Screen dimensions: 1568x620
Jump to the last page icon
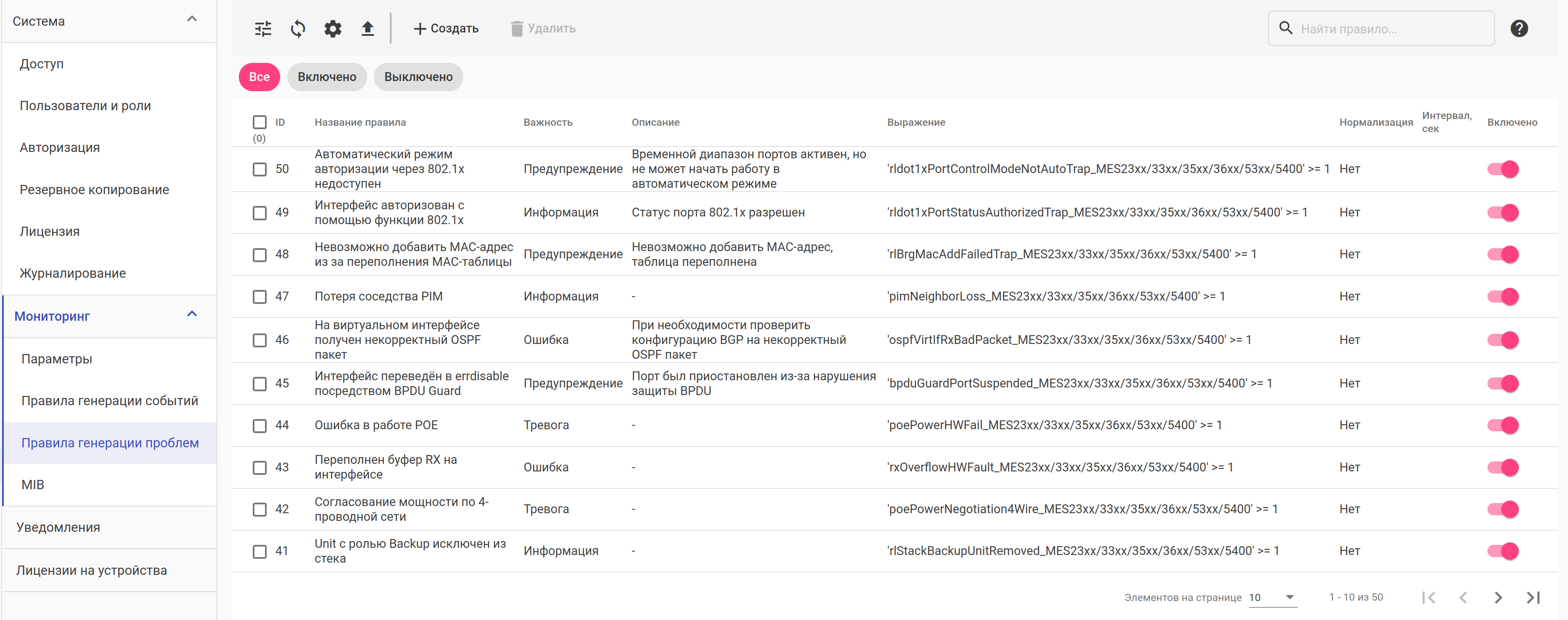pyautogui.click(x=1533, y=598)
